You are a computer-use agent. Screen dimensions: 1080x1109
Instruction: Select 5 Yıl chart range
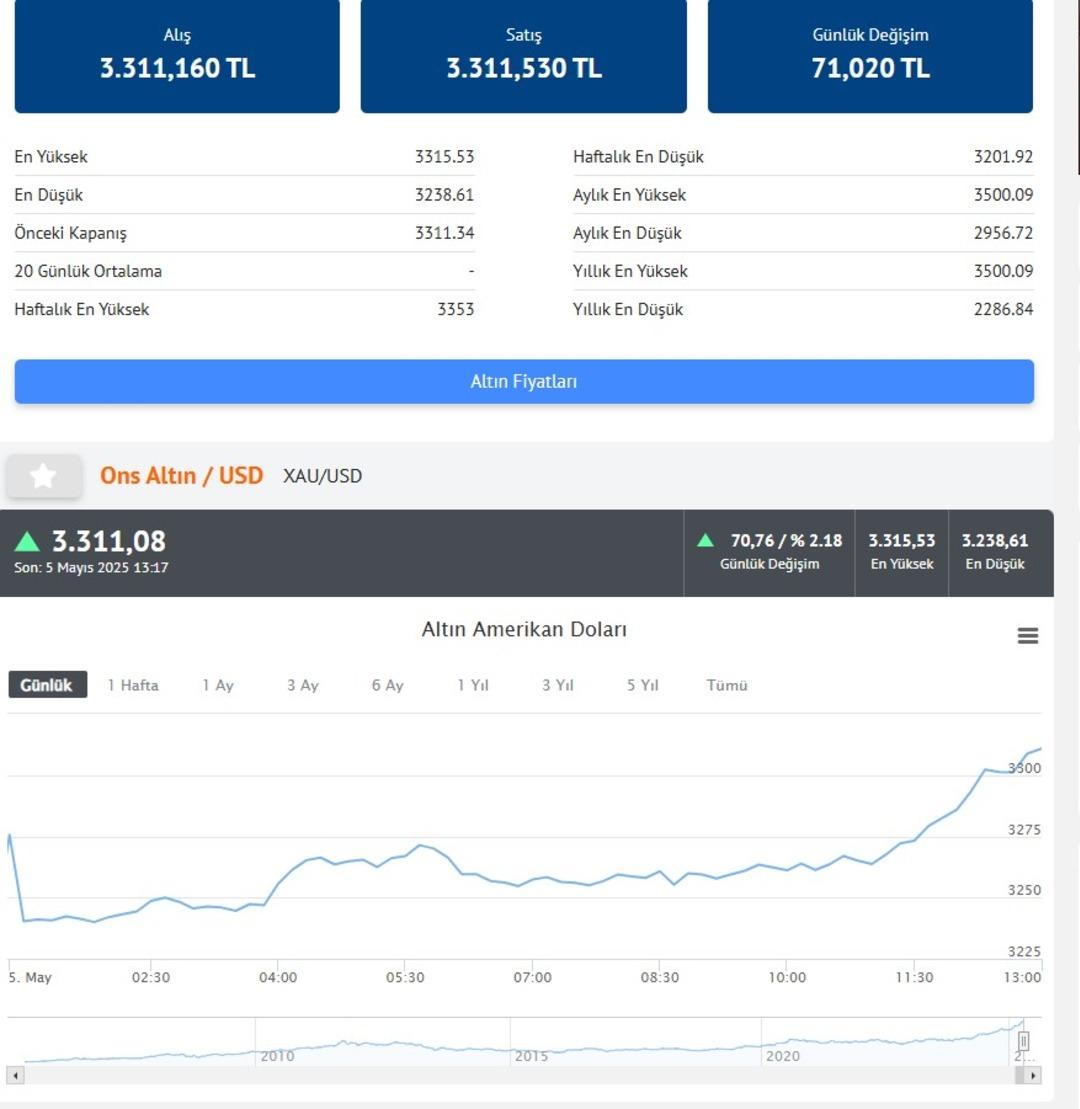click(642, 685)
